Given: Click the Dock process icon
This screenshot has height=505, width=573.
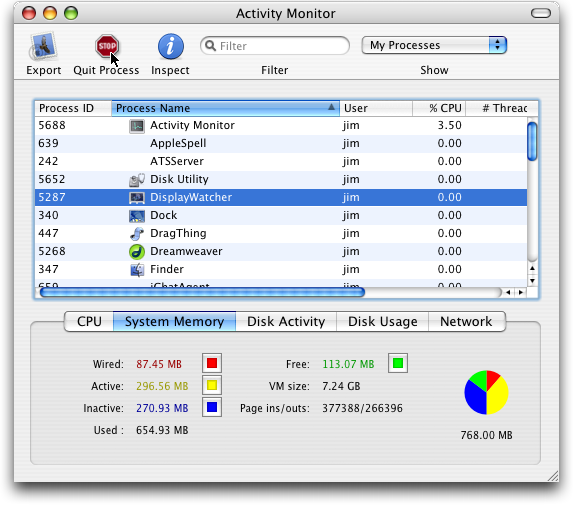Looking at the screenshot, I should click(x=137, y=216).
